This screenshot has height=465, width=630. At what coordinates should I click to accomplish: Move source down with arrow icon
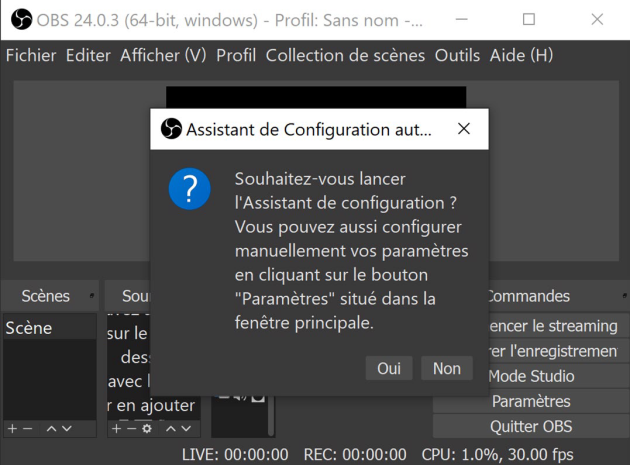pos(186,428)
